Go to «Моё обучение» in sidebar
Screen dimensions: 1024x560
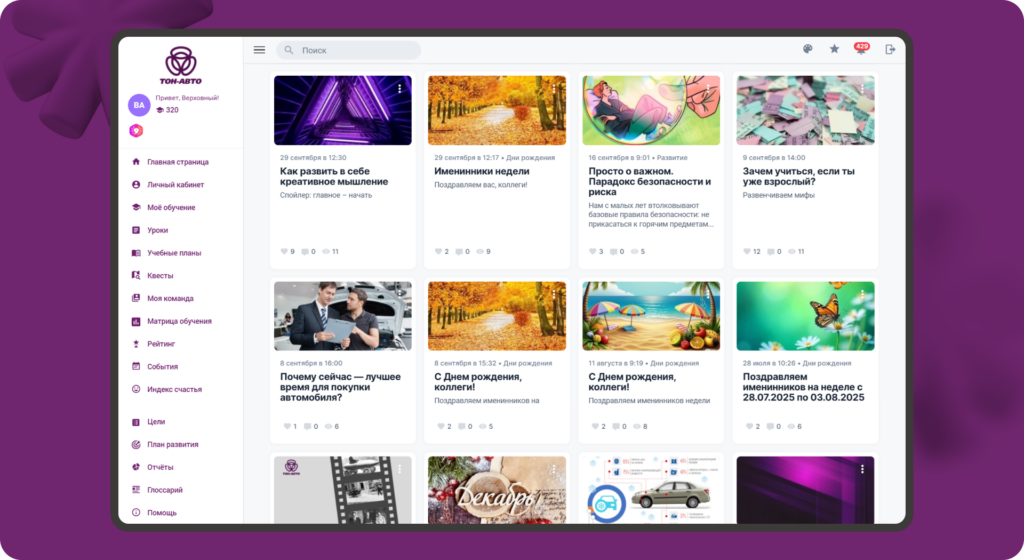(x=171, y=207)
